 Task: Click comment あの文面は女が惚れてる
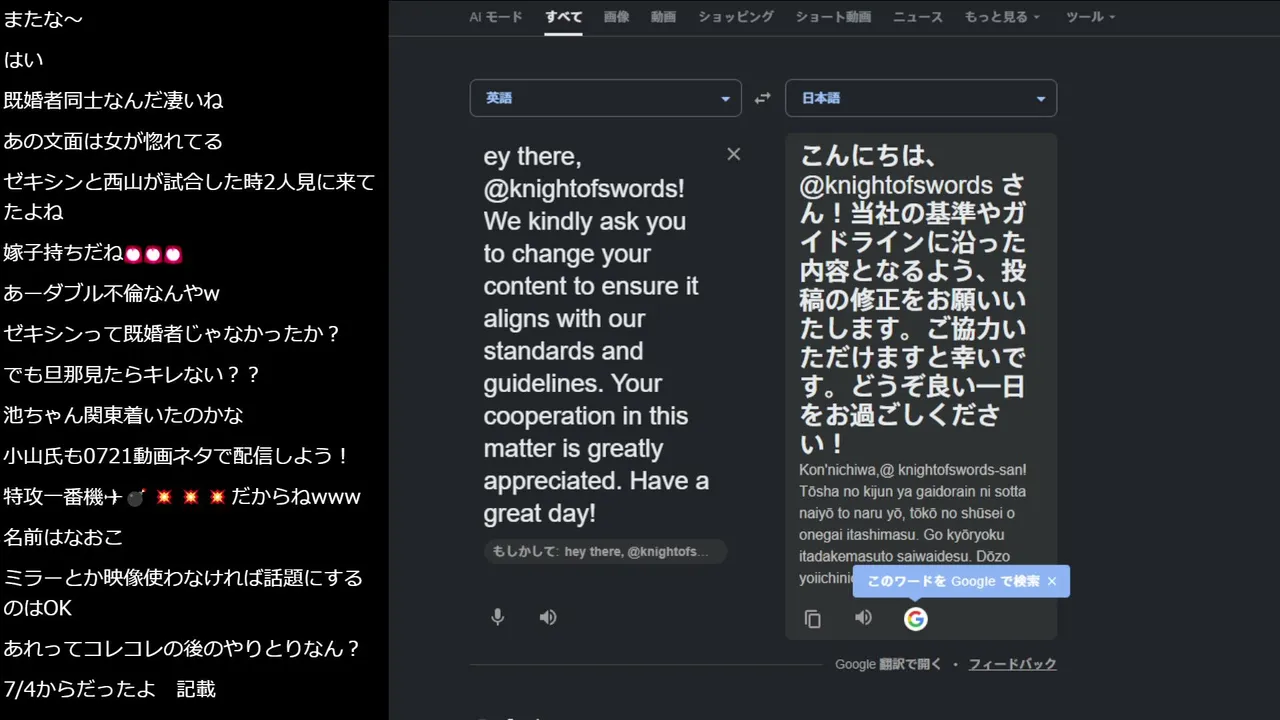click(x=113, y=141)
